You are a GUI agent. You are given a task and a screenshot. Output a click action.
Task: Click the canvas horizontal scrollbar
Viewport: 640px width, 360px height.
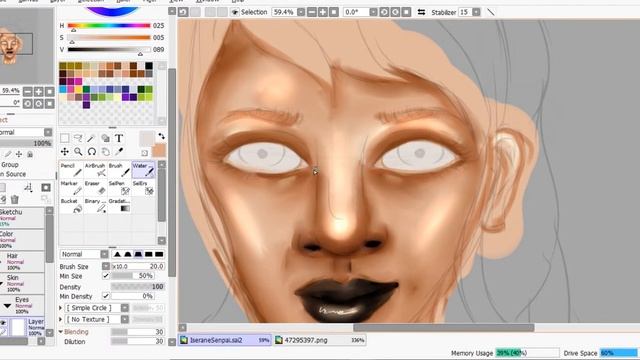coord(443,327)
